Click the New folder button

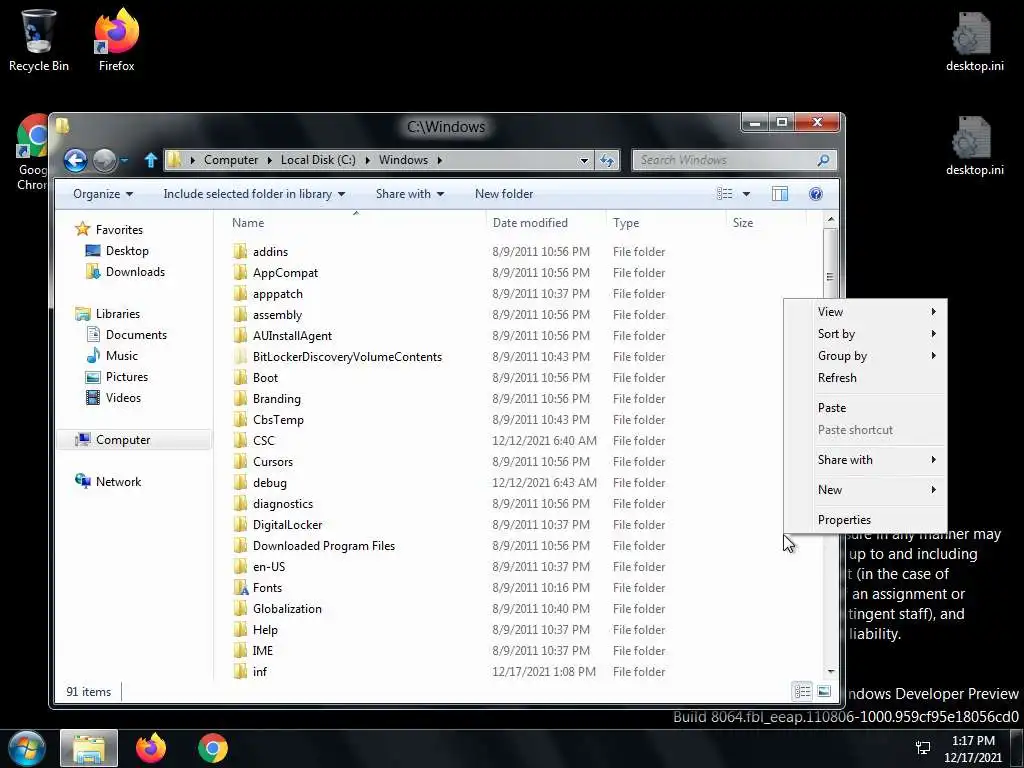point(504,194)
